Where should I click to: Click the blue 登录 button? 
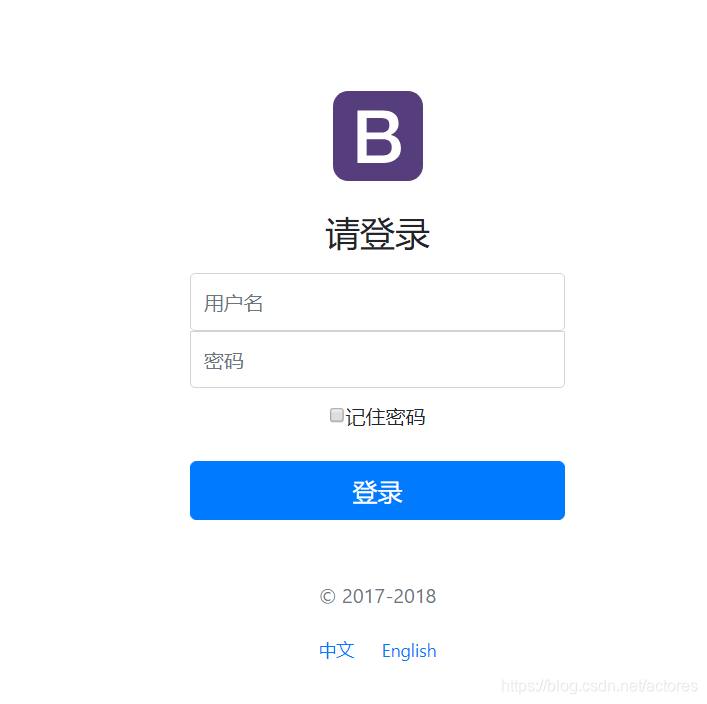pos(377,490)
